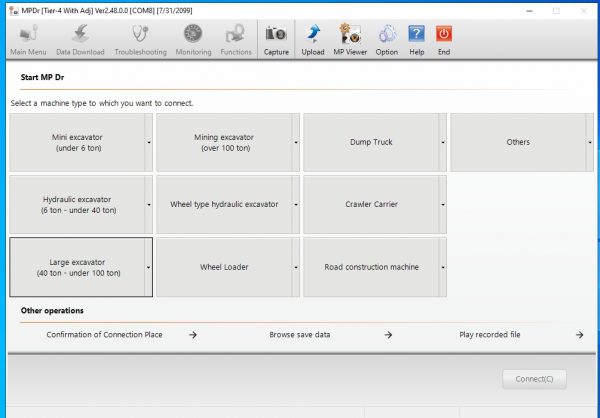Viewport: 600px width, 418px height.
Task: Minimize the MPDr window
Action: coord(530,11)
